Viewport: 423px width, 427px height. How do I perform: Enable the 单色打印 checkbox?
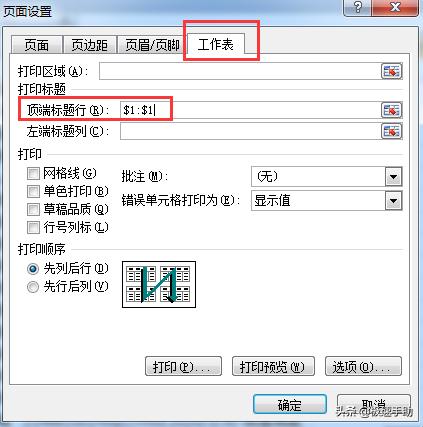point(33,191)
